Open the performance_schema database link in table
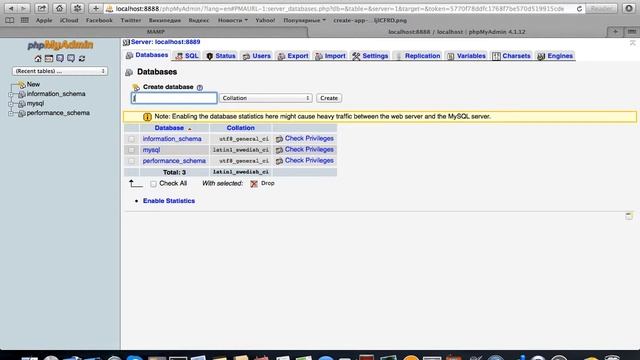Screen dimensions: 640x360 click(174, 161)
